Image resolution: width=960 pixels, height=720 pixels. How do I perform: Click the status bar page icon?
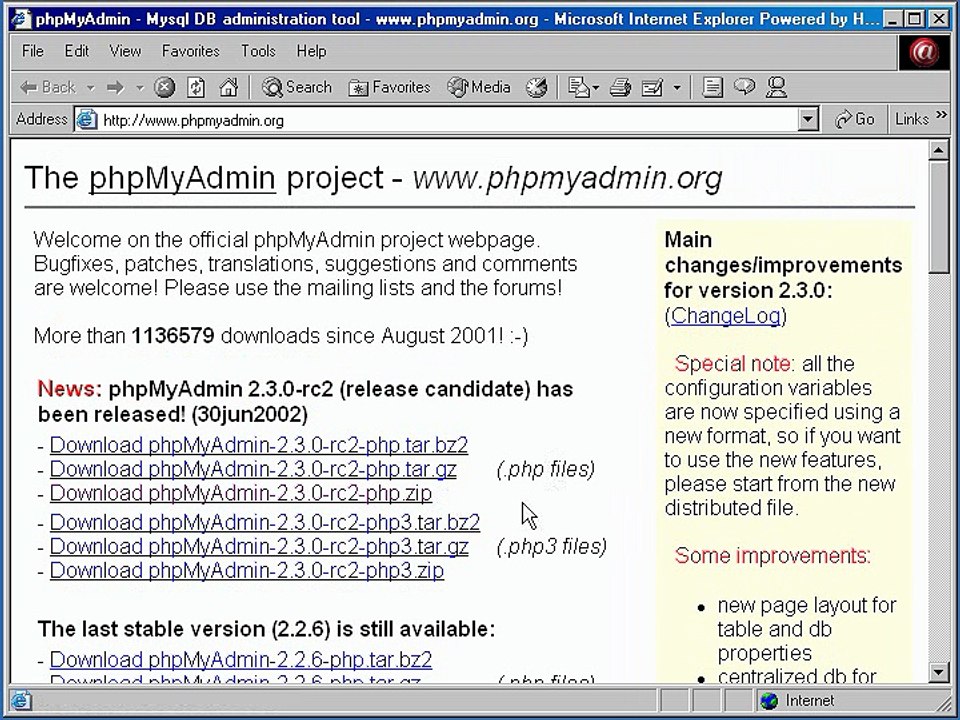pos(21,700)
